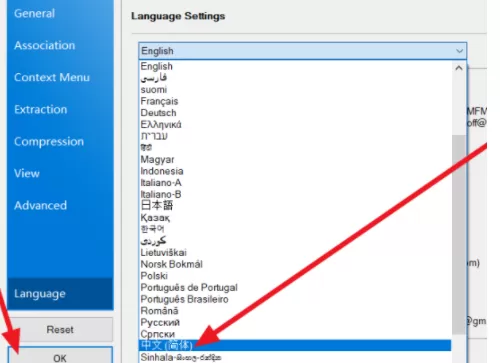
Task: Choose Norsk Bokmål from the list
Action: coord(295,264)
